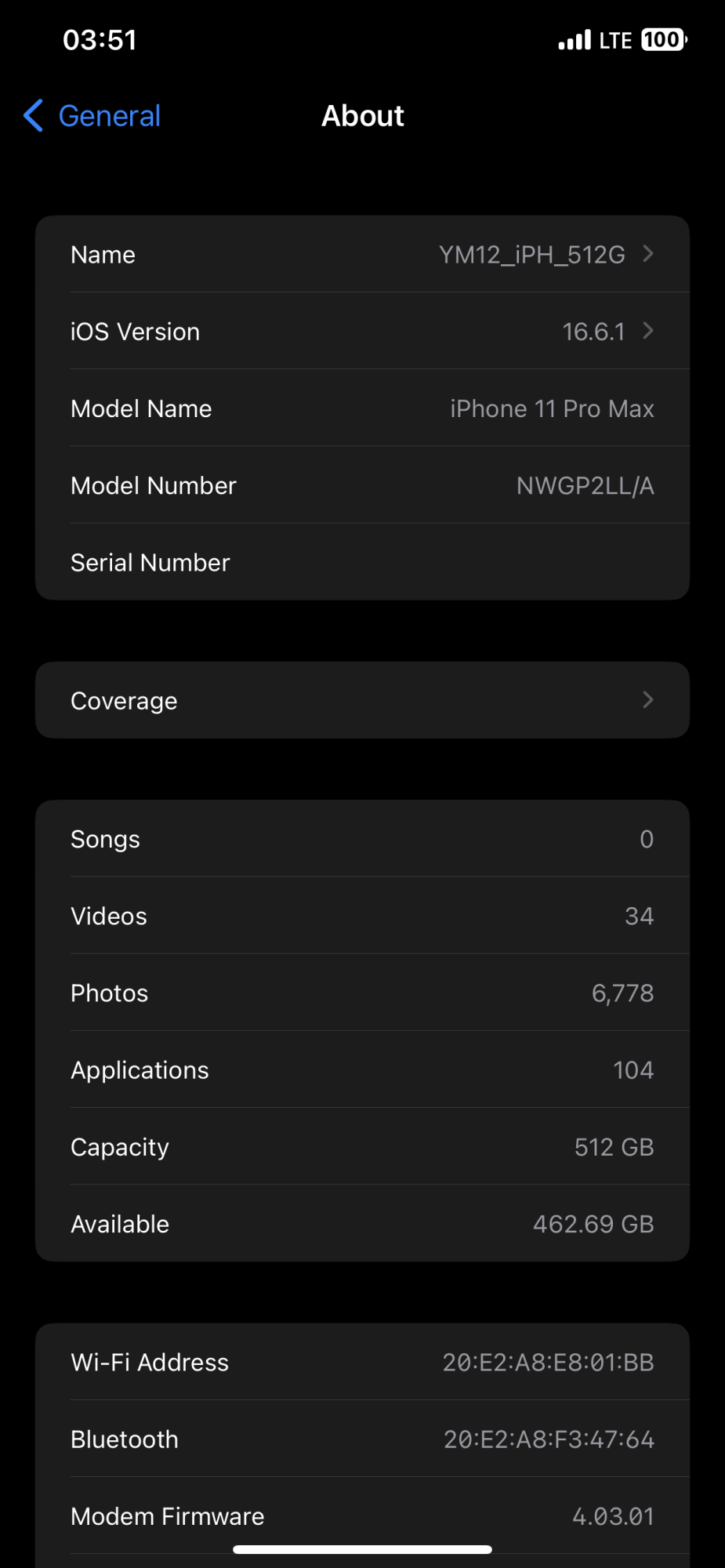Tap the iOS version 16.6.1 value
This screenshot has height=1568, width=725.
(x=593, y=332)
